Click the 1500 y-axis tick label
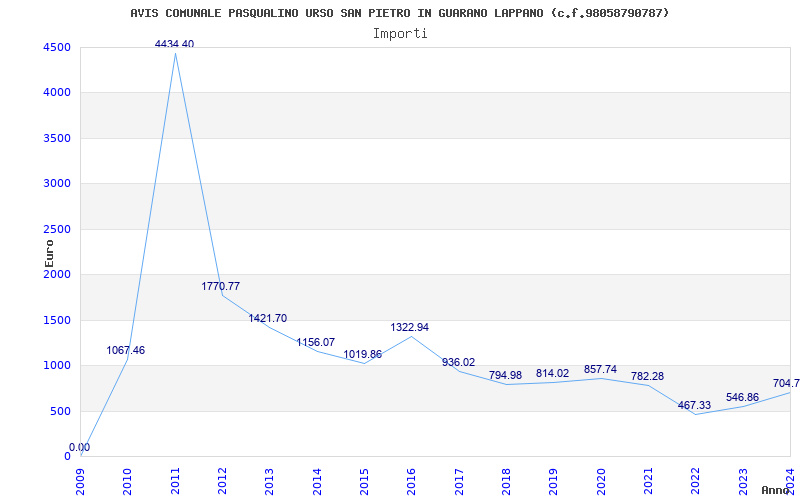 [x=56, y=320]
